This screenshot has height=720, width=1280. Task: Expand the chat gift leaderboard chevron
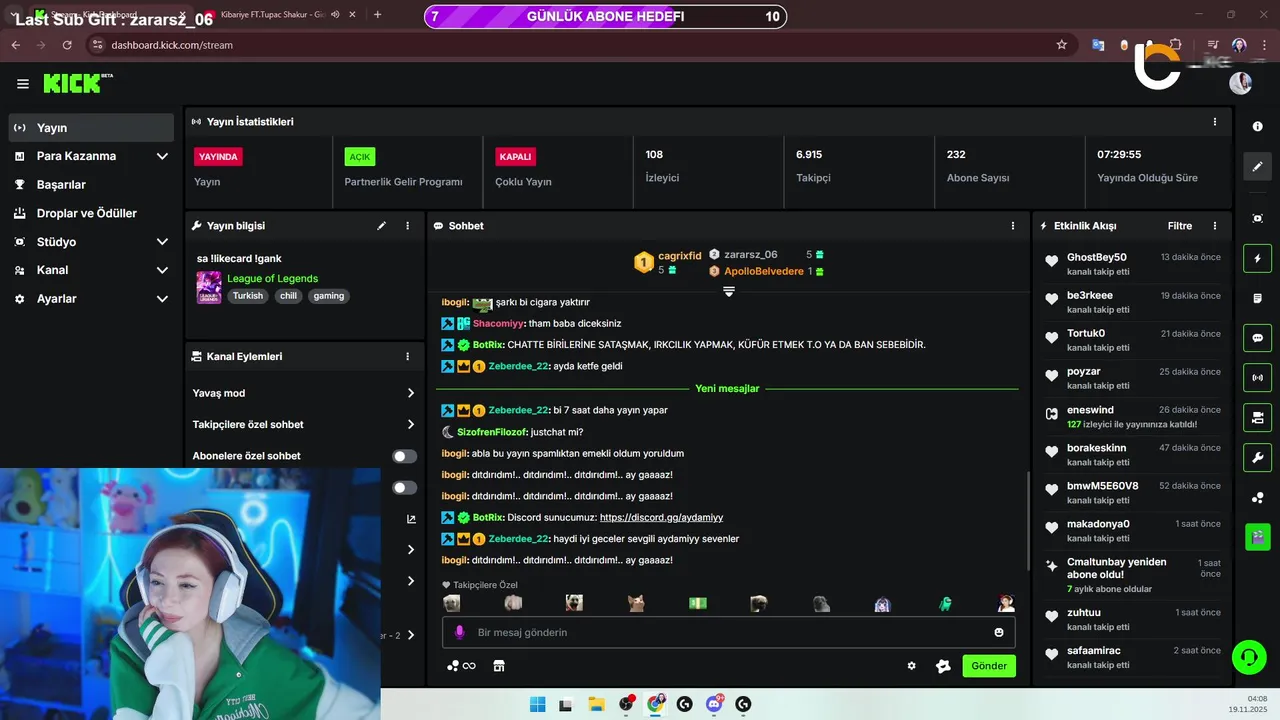[x=729, y=292]
